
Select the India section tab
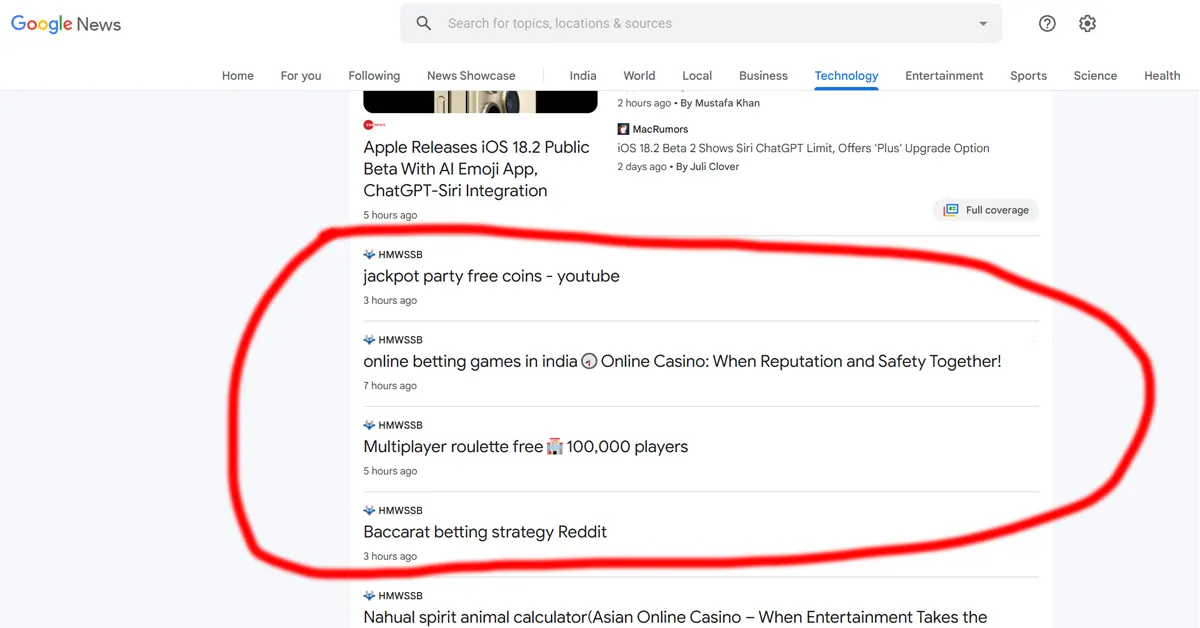[x=583, y=76]
